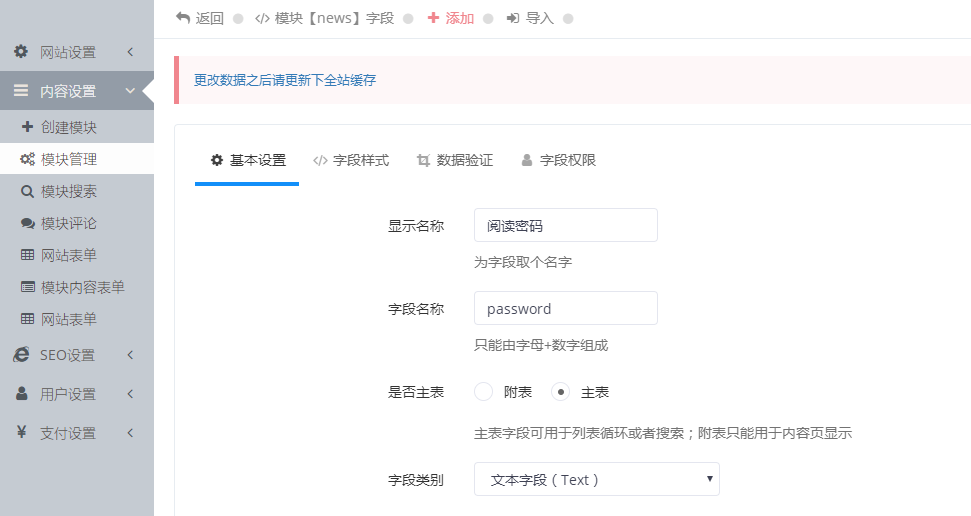
Task: Open the 数据验证 tab
Action: 455,160
